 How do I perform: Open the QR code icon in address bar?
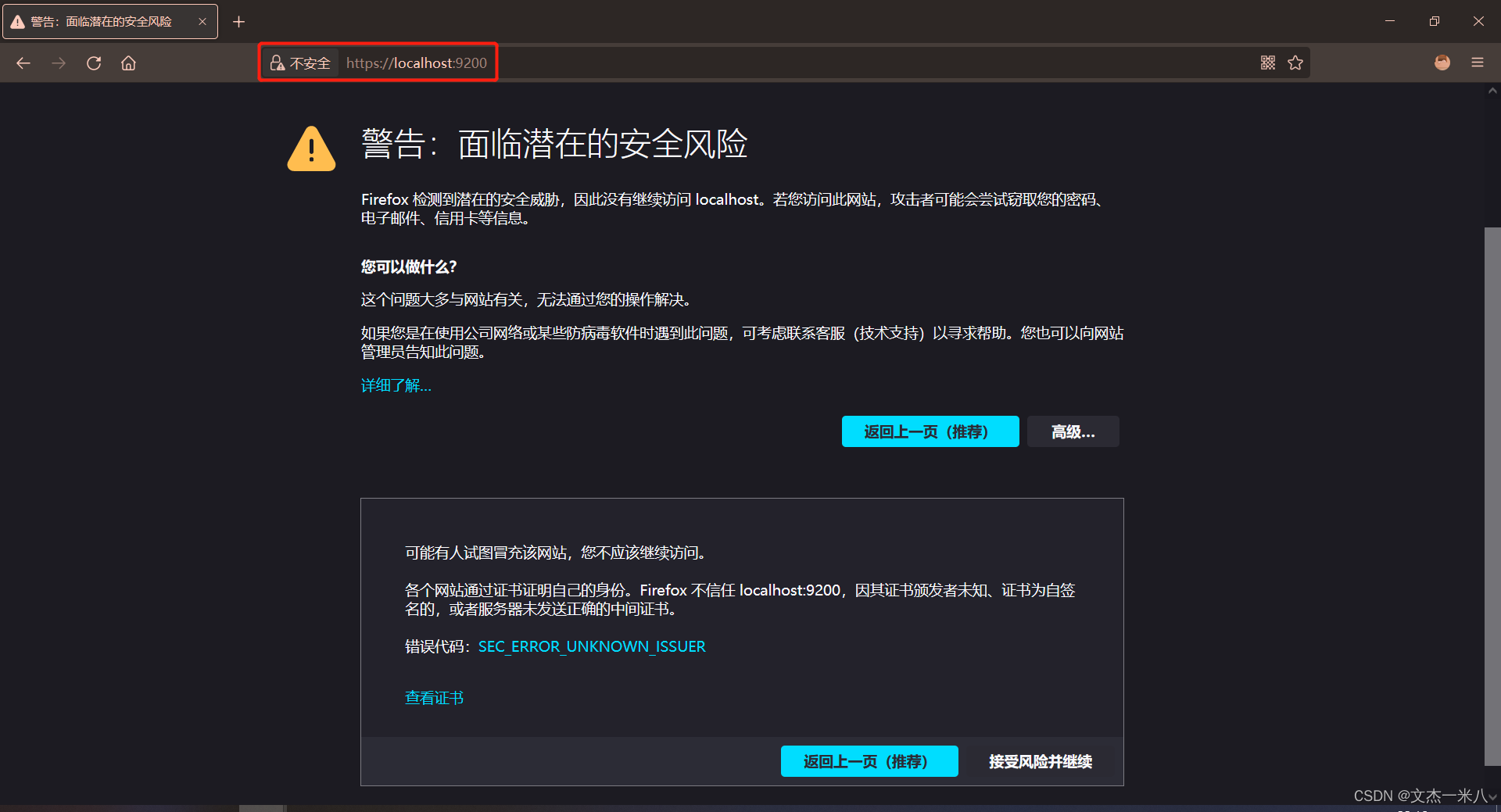tap(1268, 63)
